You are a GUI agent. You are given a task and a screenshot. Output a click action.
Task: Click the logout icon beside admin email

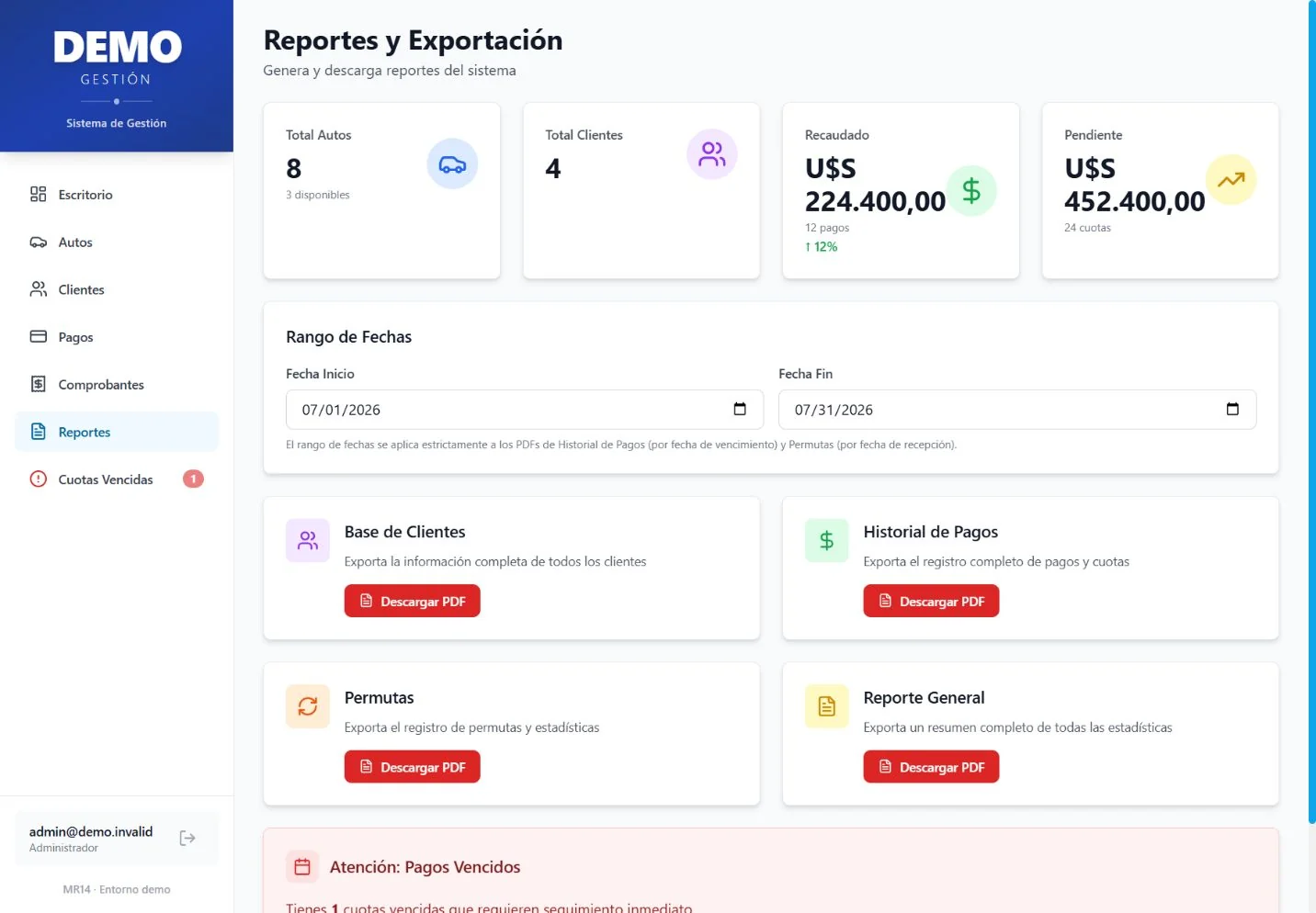click(187, 838)
